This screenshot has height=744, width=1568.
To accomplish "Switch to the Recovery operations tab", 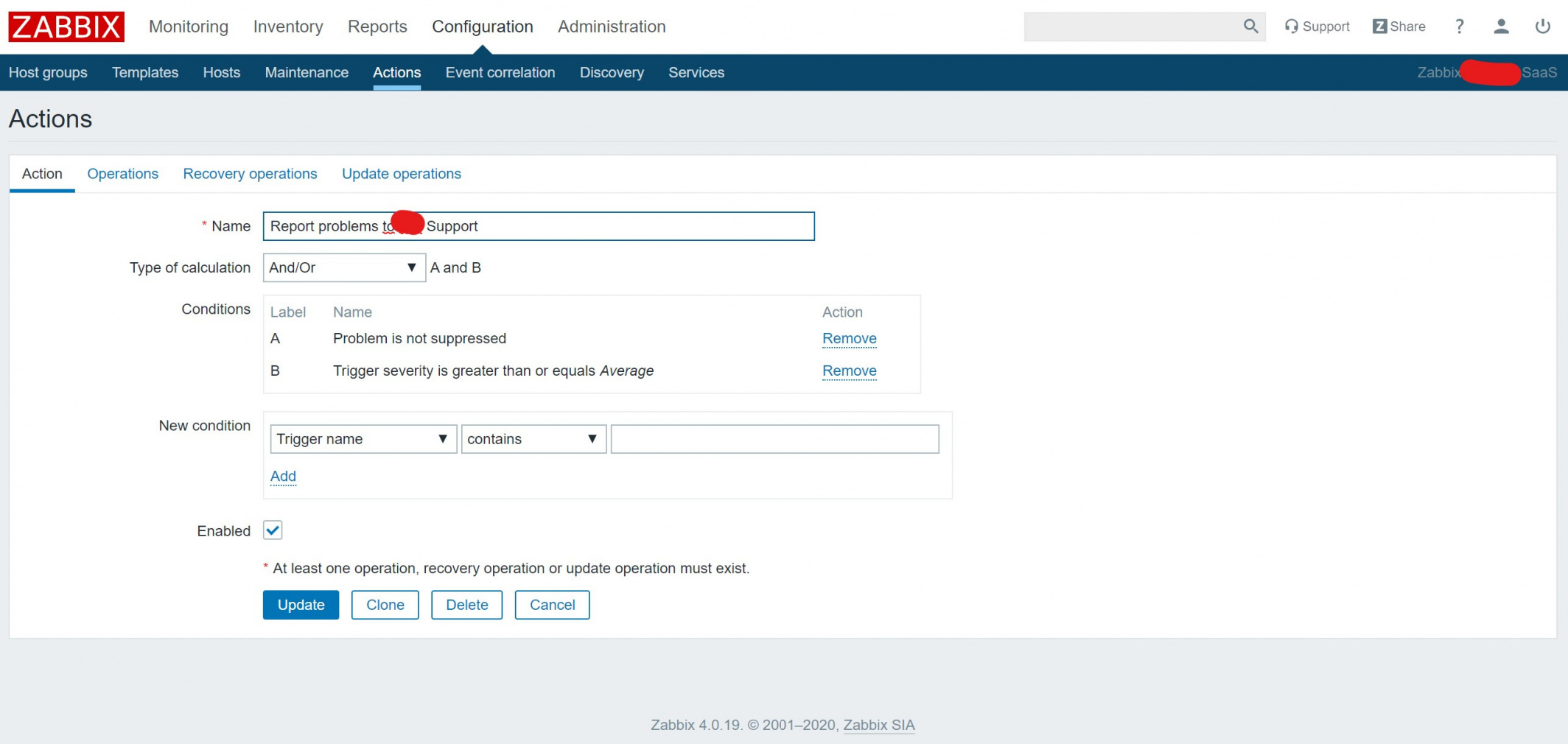I will pyautogui.click(x=251, y=174).
